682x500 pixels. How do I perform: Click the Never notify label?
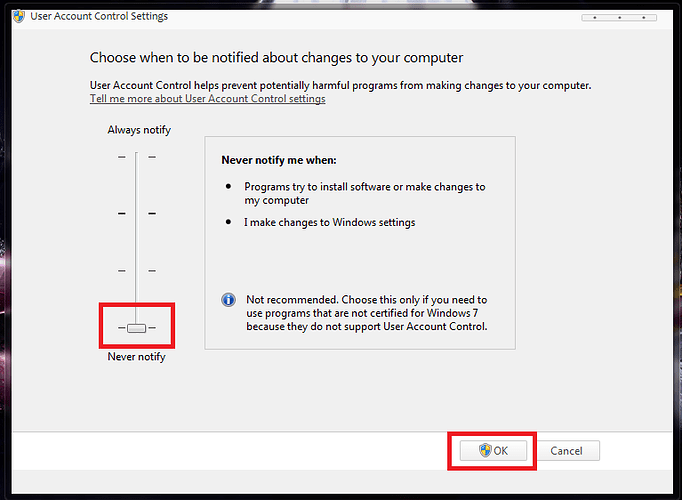[136, 357]
